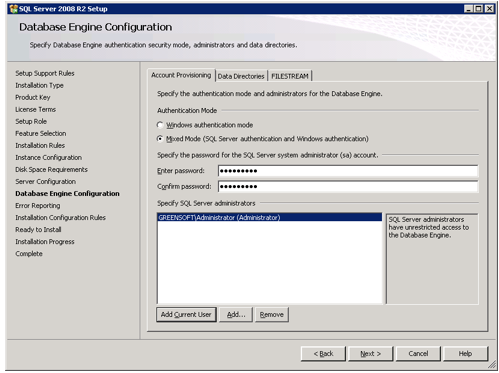Click Server Configuration step
The width and height of the screenshot is (499, 373).
click(45, 181)
